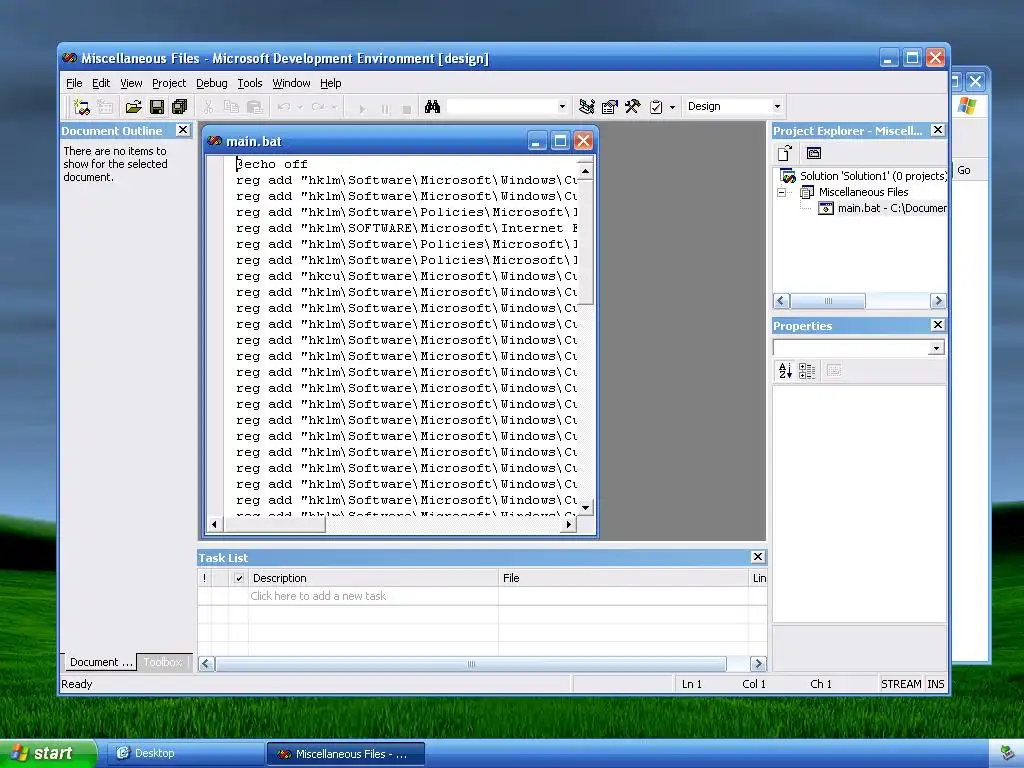Open the Design view mode dropdown
The height and width of the screenshot is (768, 1024).
tap(777, 106)
